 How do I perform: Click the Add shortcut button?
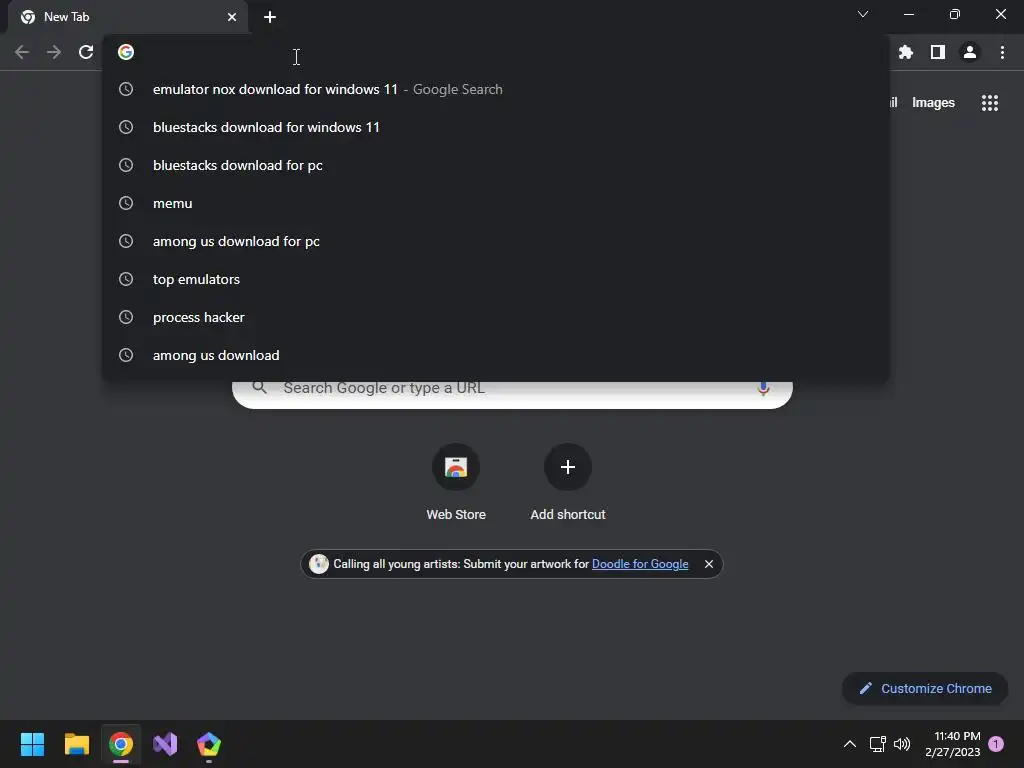click(x=568, y=482)
